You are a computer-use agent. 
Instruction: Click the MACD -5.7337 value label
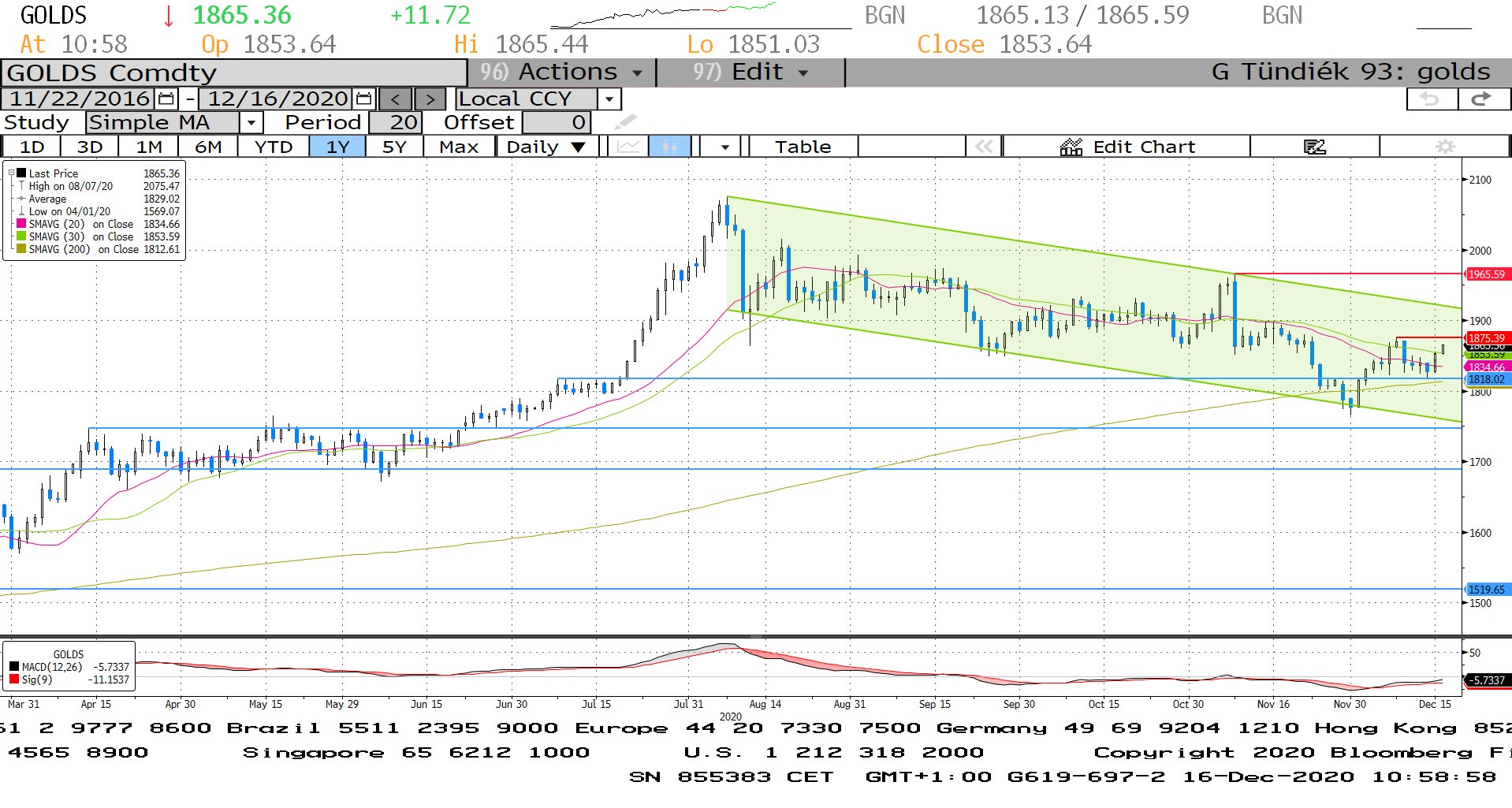point(1486,680)
